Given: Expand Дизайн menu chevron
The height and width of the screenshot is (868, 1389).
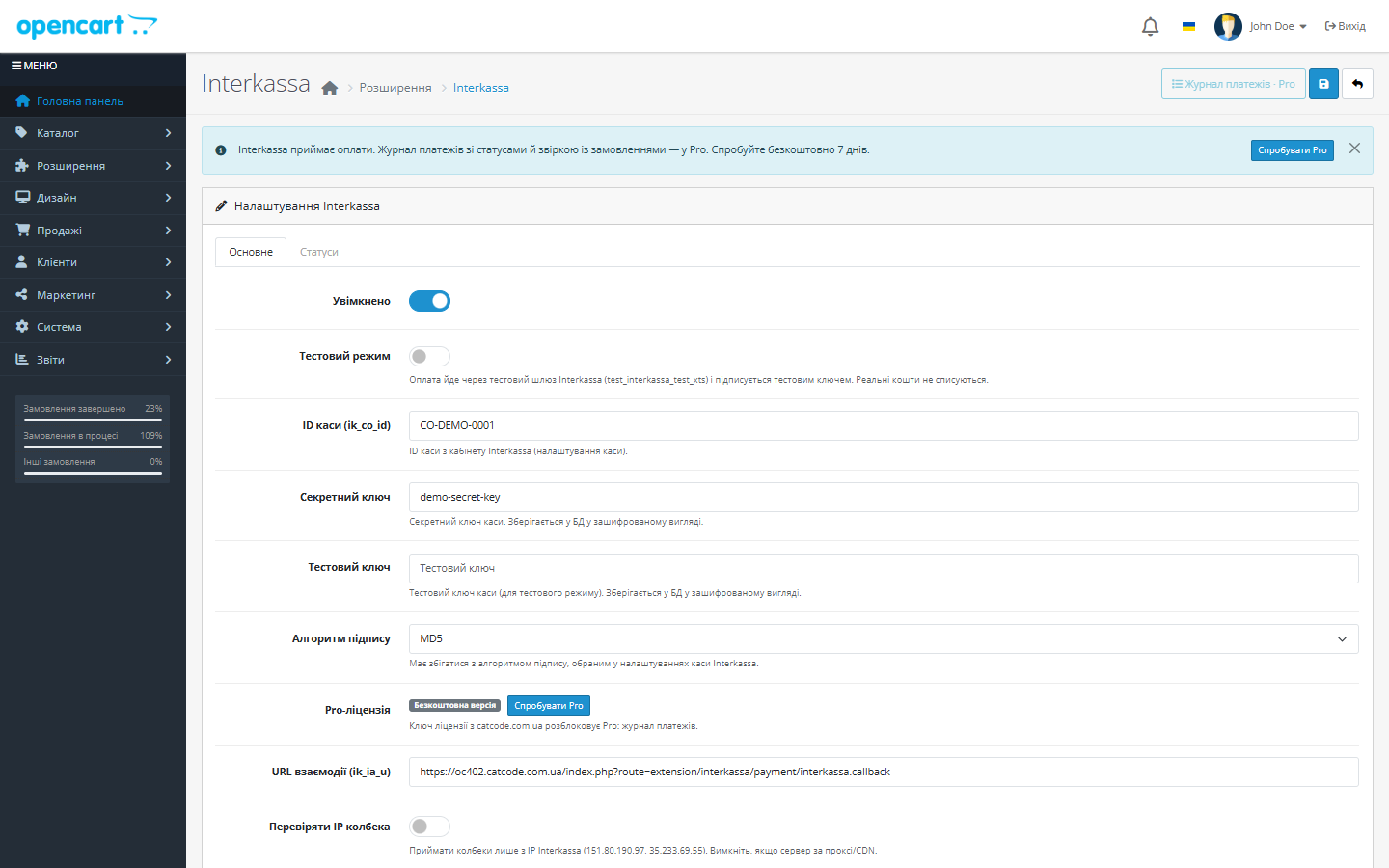Looking at the screenshot, I should pos(168,198).
